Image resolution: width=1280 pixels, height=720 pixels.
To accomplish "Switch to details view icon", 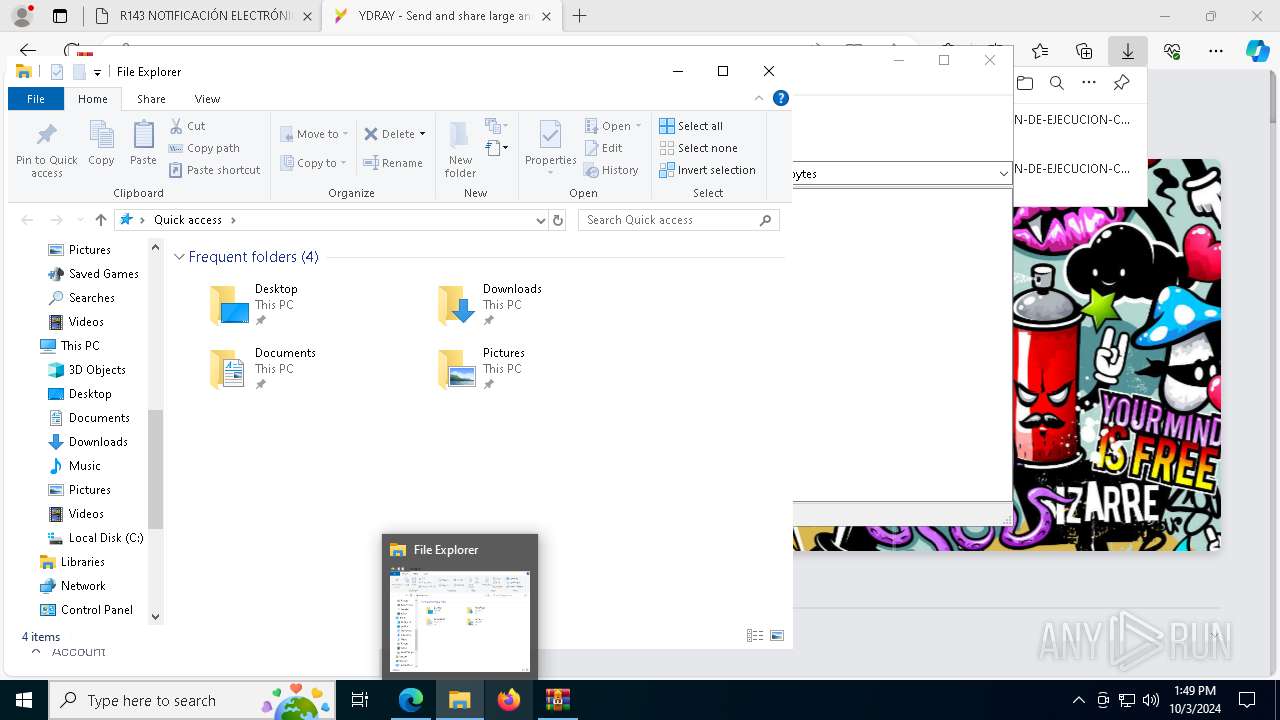I will point(755,636).
